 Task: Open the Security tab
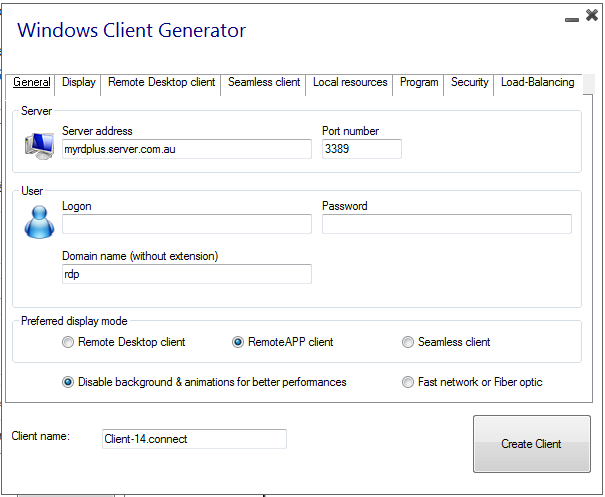pyautogui.click(x=470, y=82)
